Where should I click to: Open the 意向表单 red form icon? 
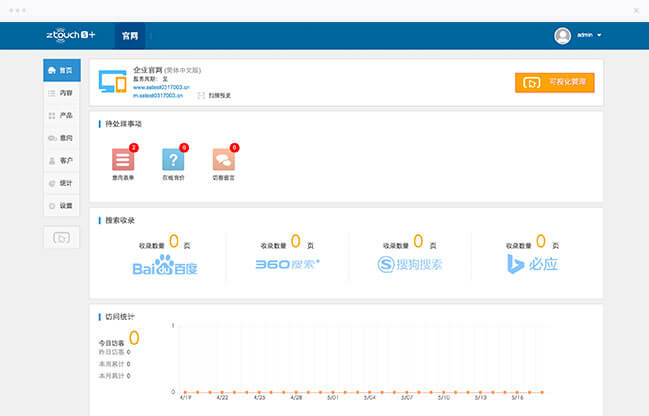click(122, 159)
